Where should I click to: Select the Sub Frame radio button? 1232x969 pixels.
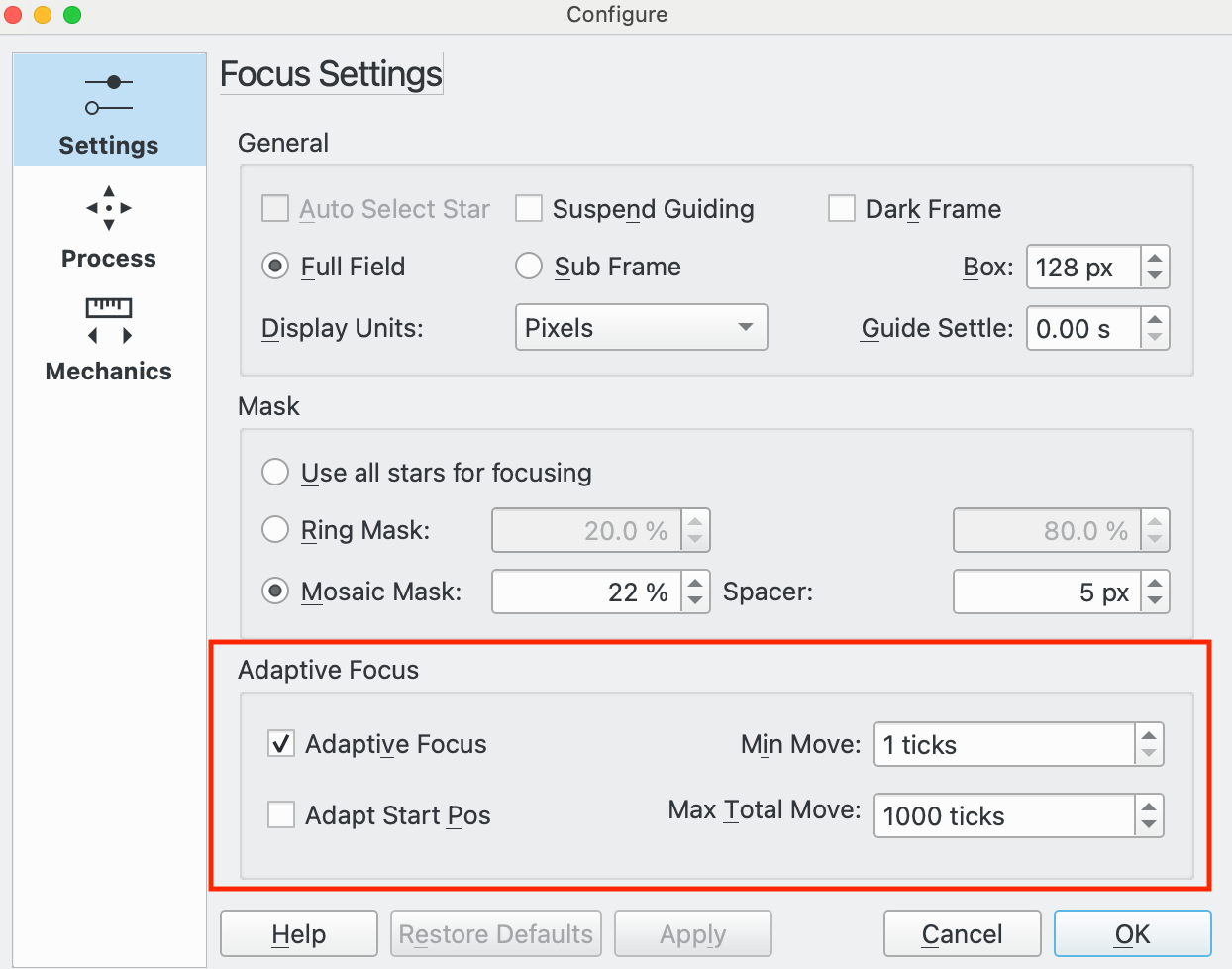529,267
